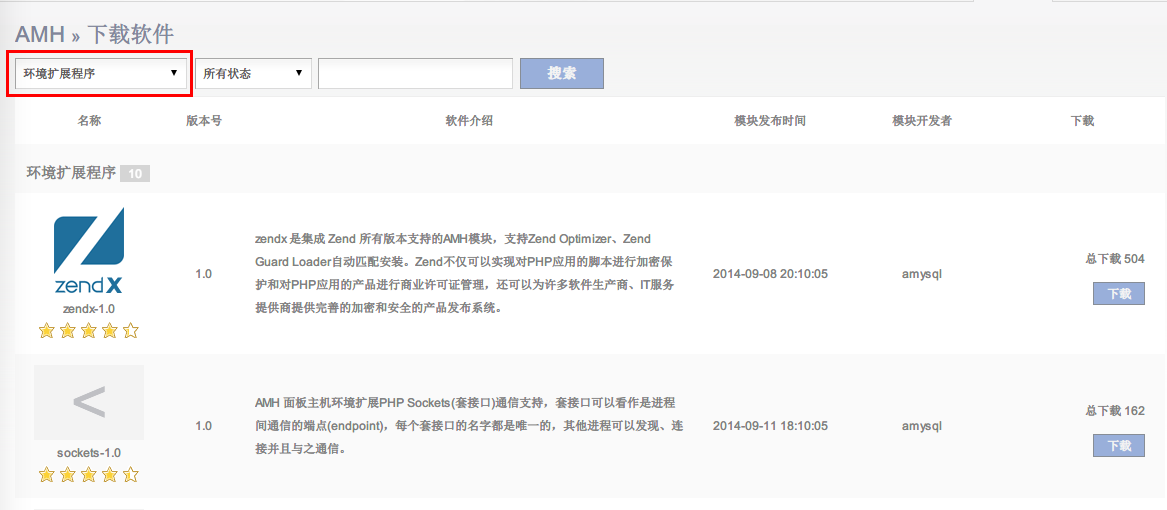Click first star of zendx rating
1167x510 pixels.
point(46,331)
